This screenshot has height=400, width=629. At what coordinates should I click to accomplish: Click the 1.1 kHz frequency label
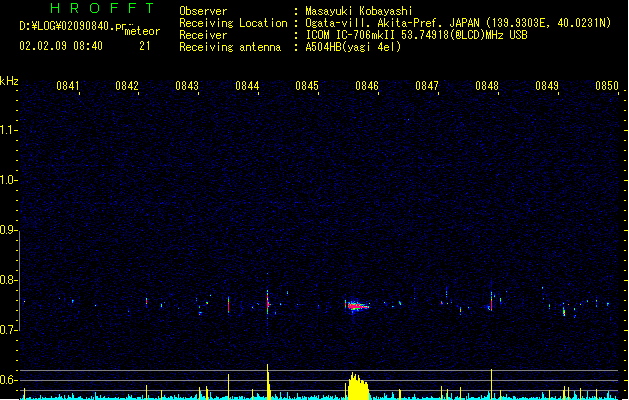(x=7, y=130)
